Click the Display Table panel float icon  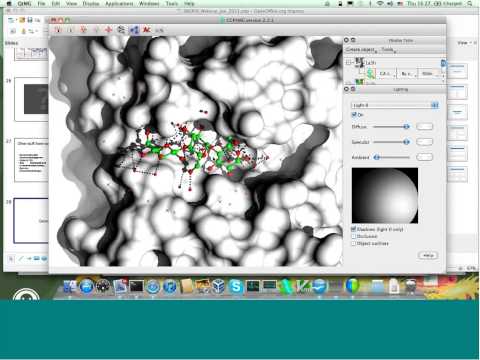tap(353, 40)
